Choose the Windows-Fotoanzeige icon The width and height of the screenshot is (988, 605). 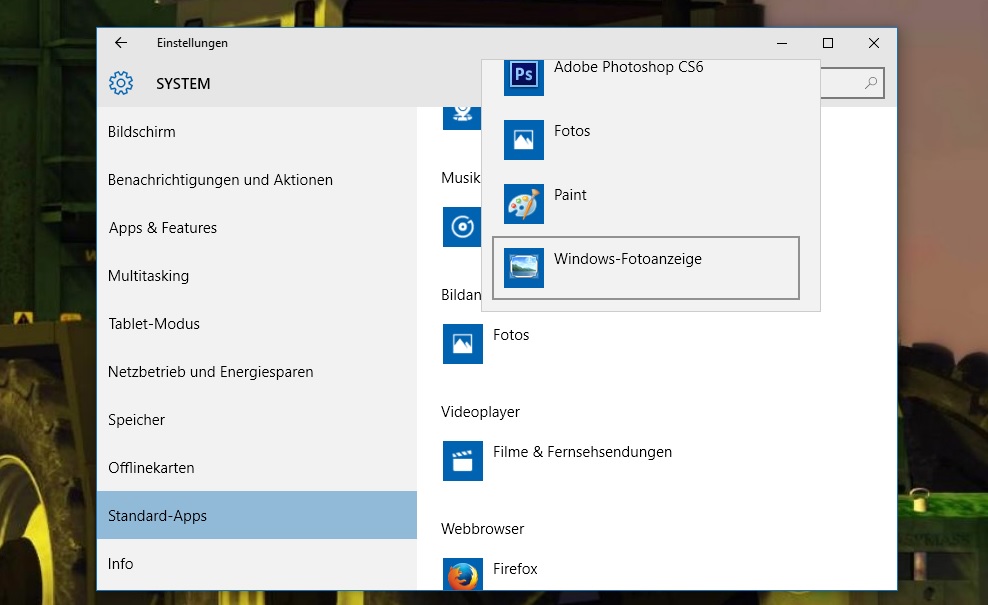523,268
